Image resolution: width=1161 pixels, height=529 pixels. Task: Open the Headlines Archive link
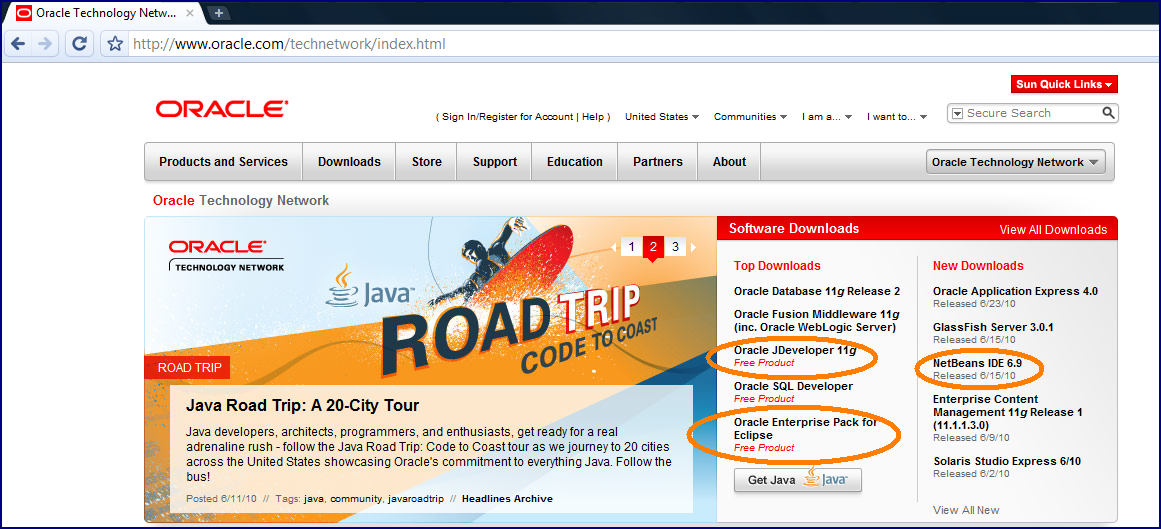[507, 499]
